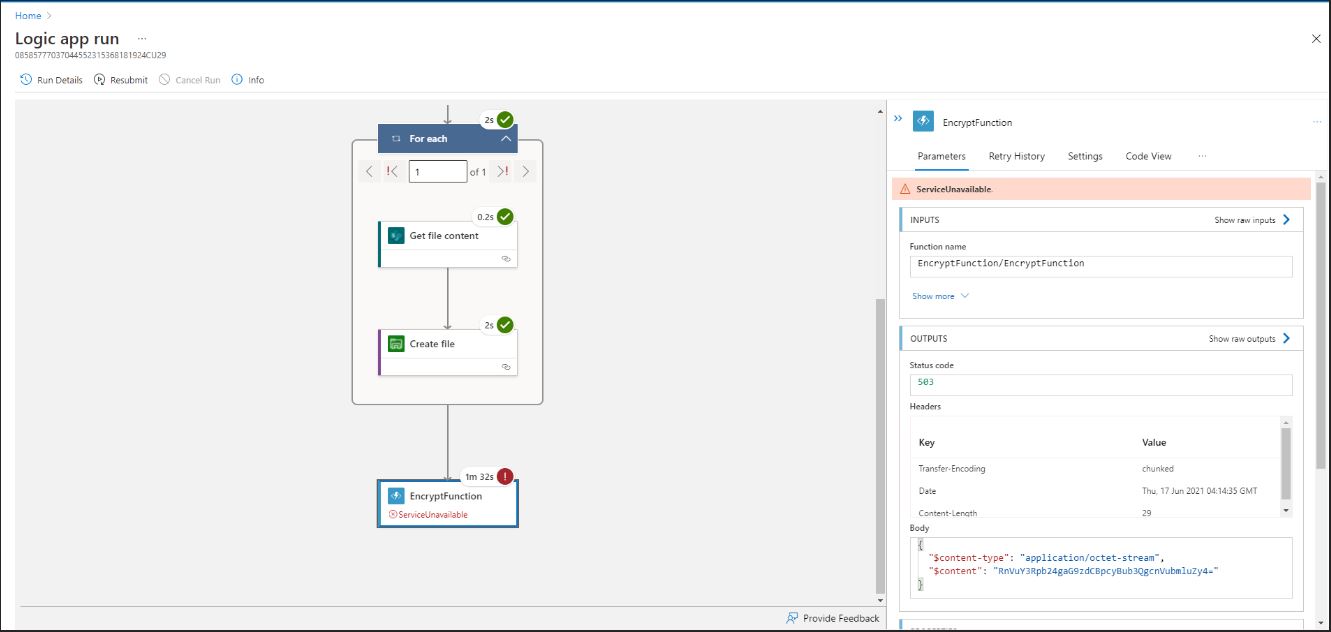Click the Azure Function icon beside EncryptFunction
Viewport: 1331px width, 632px height.
[396, 495]
